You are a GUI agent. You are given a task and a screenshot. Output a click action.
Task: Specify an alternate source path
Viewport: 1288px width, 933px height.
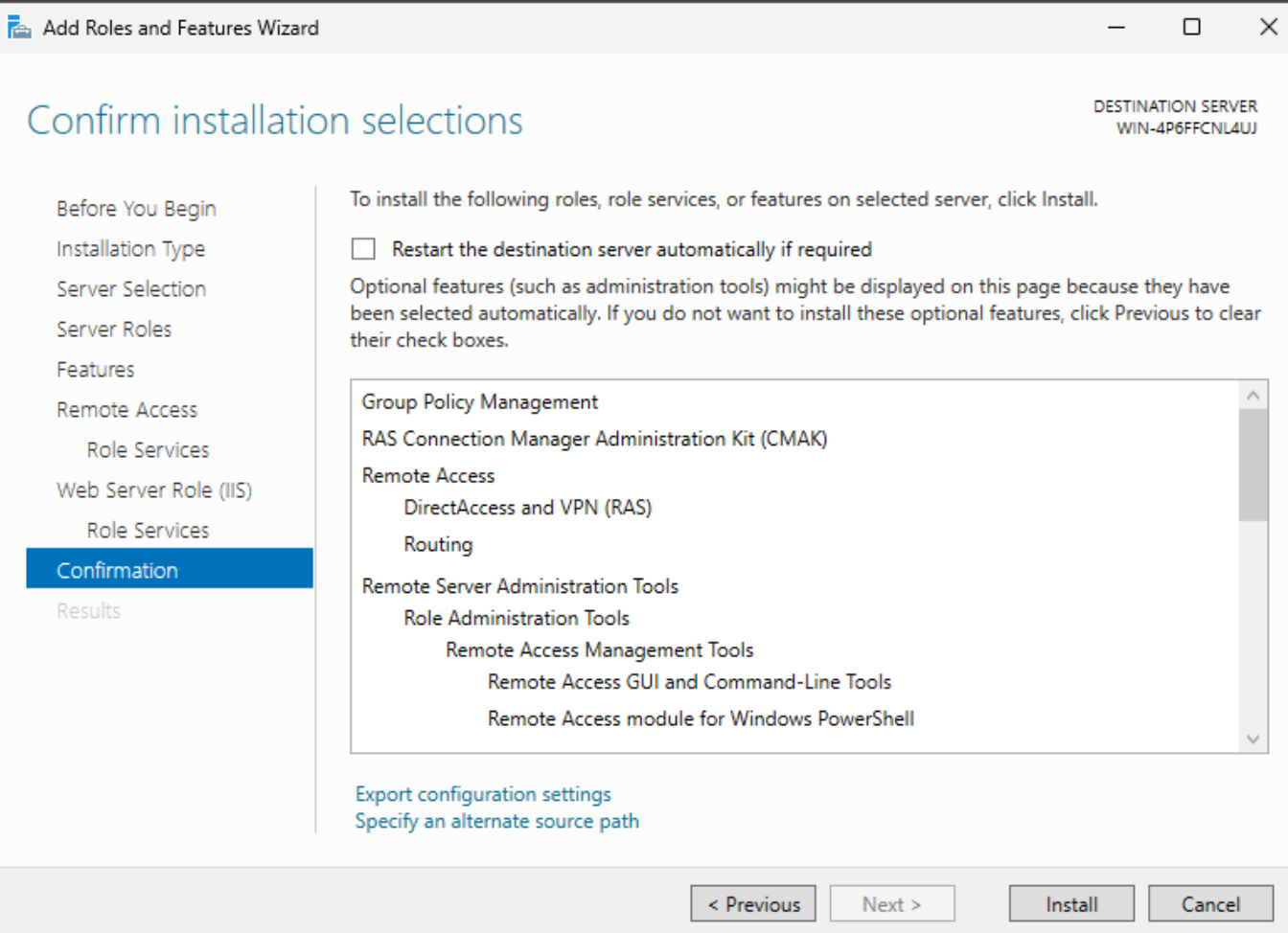(x=496, y=821)
